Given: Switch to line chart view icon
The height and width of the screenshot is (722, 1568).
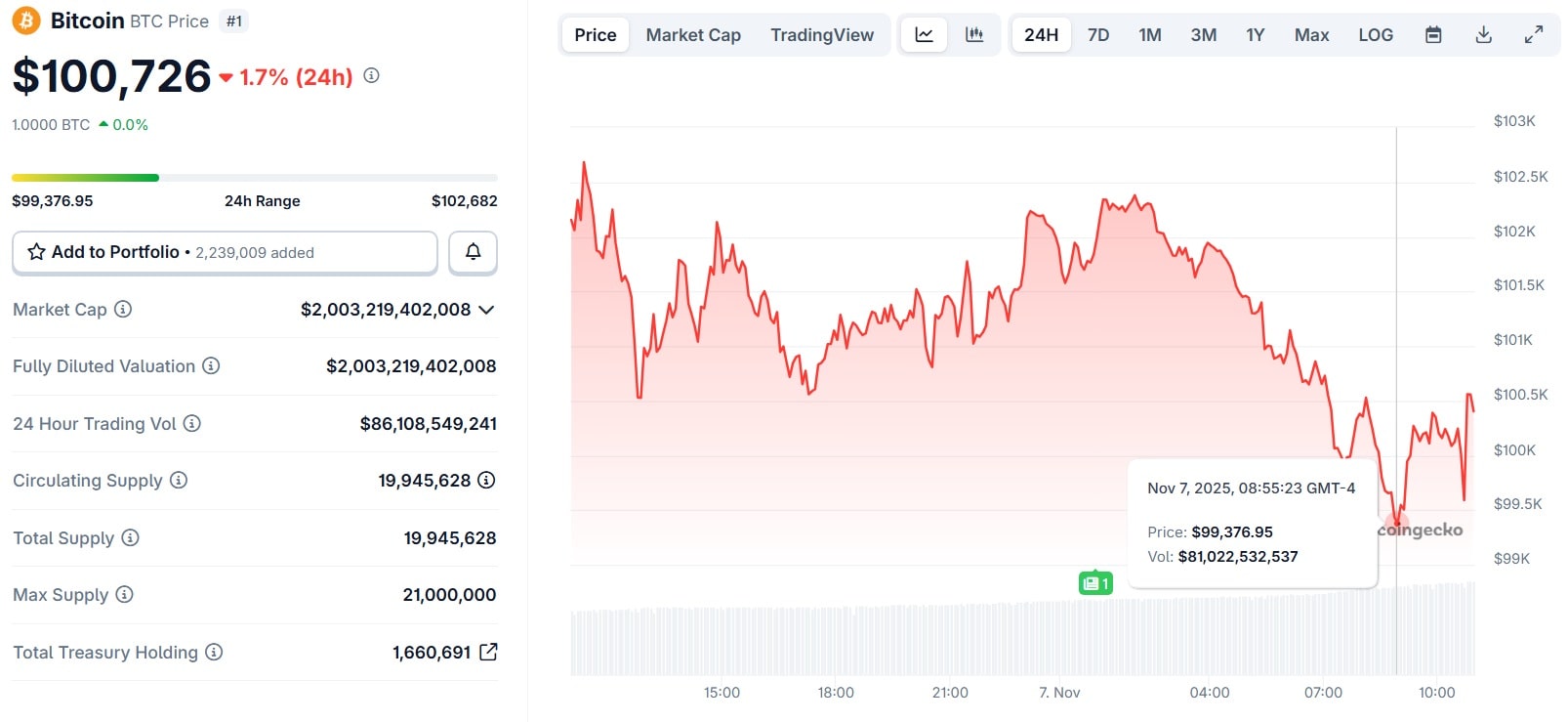Looking at the screenshot, I should click(924, 35).
